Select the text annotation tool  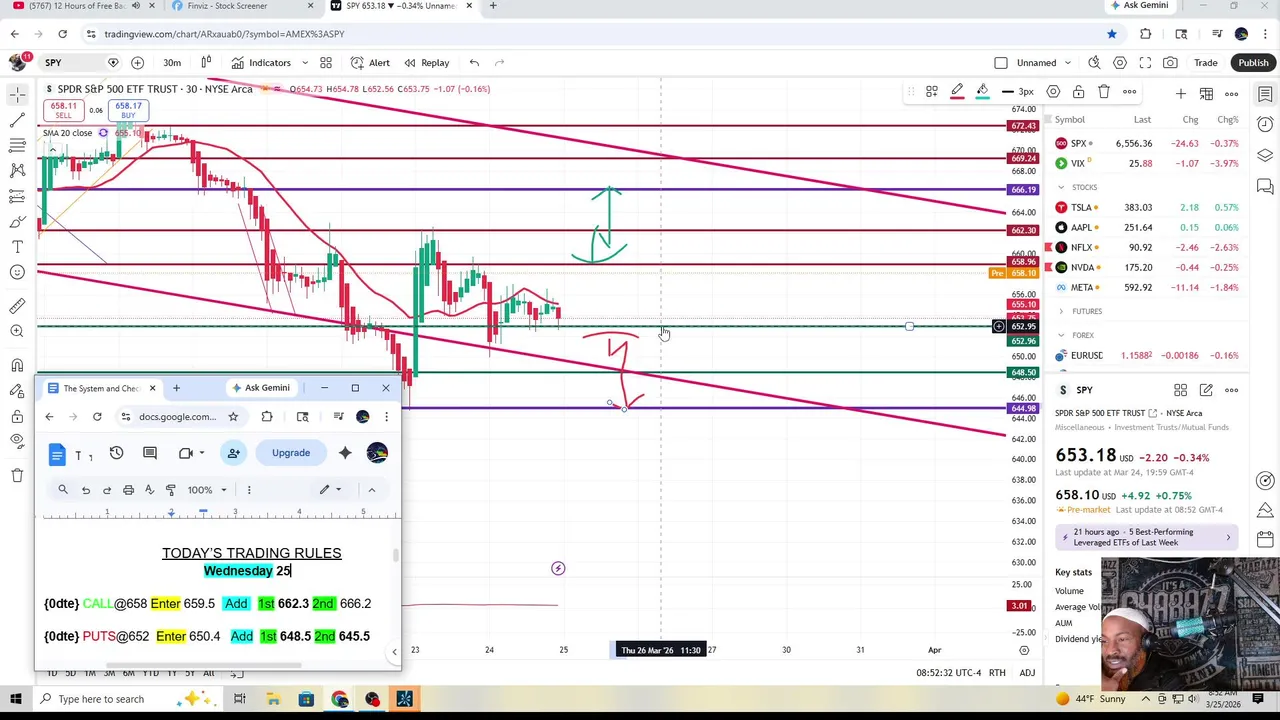[x=17, y=246]
